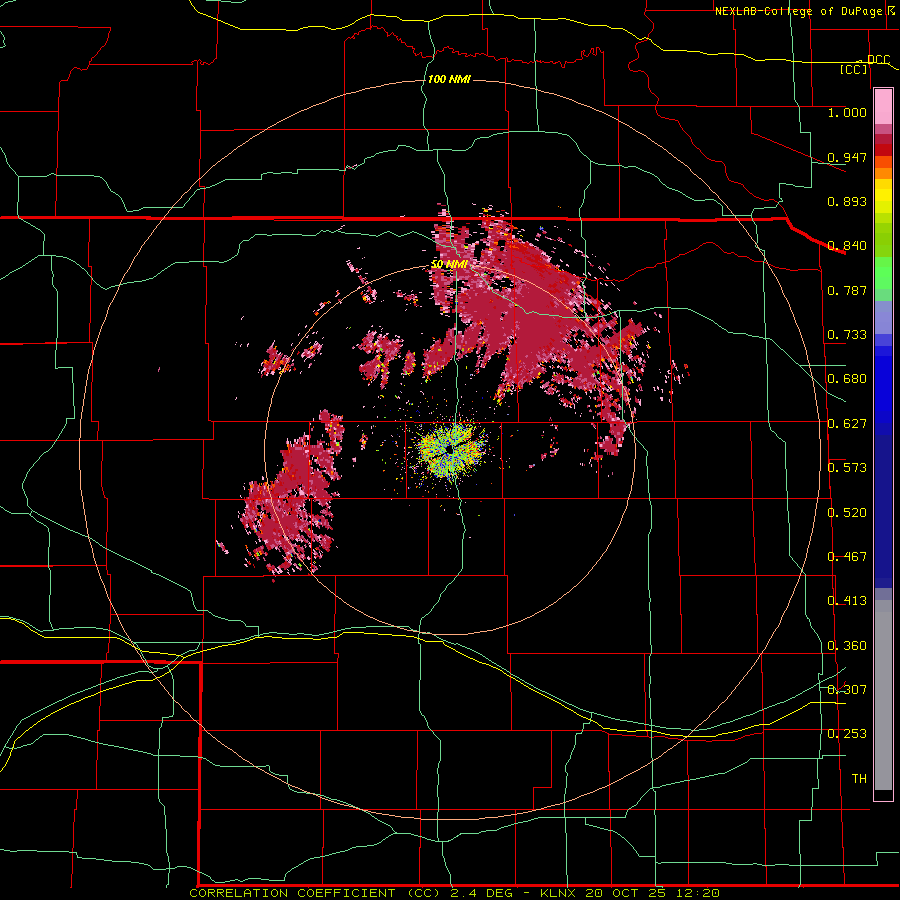The height and width of the screenshot is (900, 900).
Task: Click the yellow-green clutter at radar center
Action: tap(452, 449)
